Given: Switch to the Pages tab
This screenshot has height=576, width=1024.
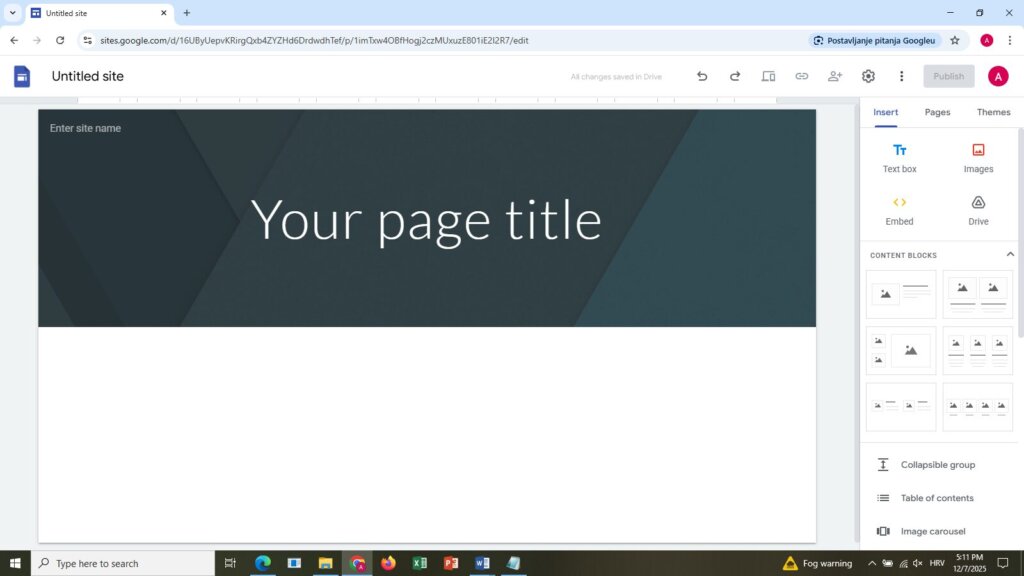Looking at the screenshot, I should pyautogui.click(x=937, y=112).
